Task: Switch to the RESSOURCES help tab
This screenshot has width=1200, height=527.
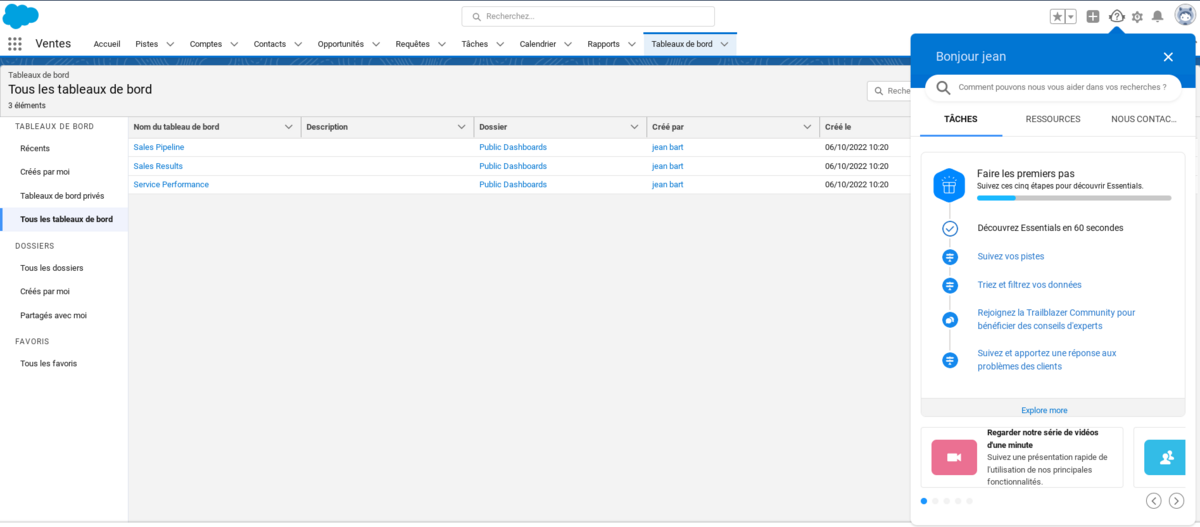Action: point(1053,119)
